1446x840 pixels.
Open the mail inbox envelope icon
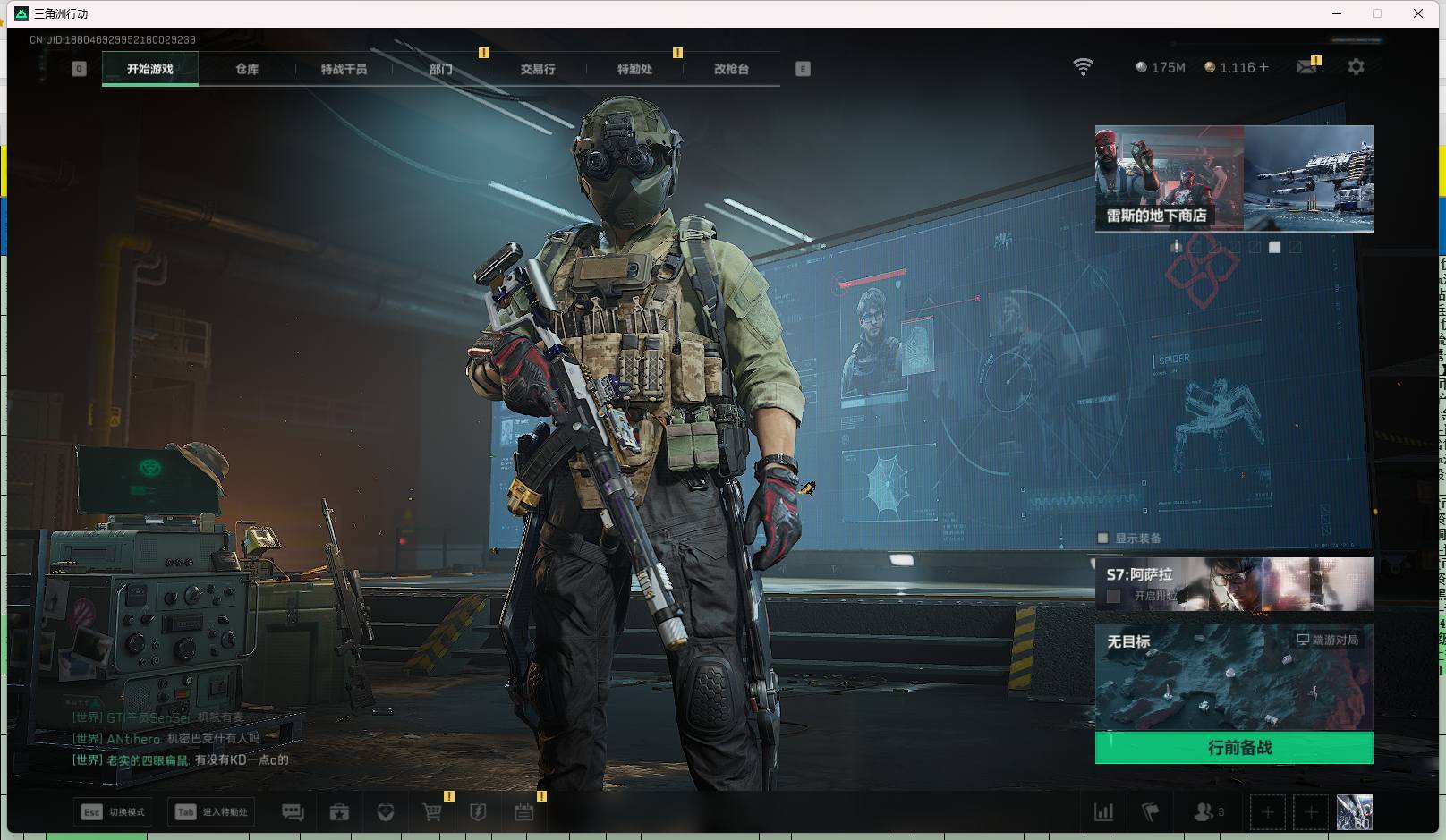pyautogui.click(x=1306, y=67)
